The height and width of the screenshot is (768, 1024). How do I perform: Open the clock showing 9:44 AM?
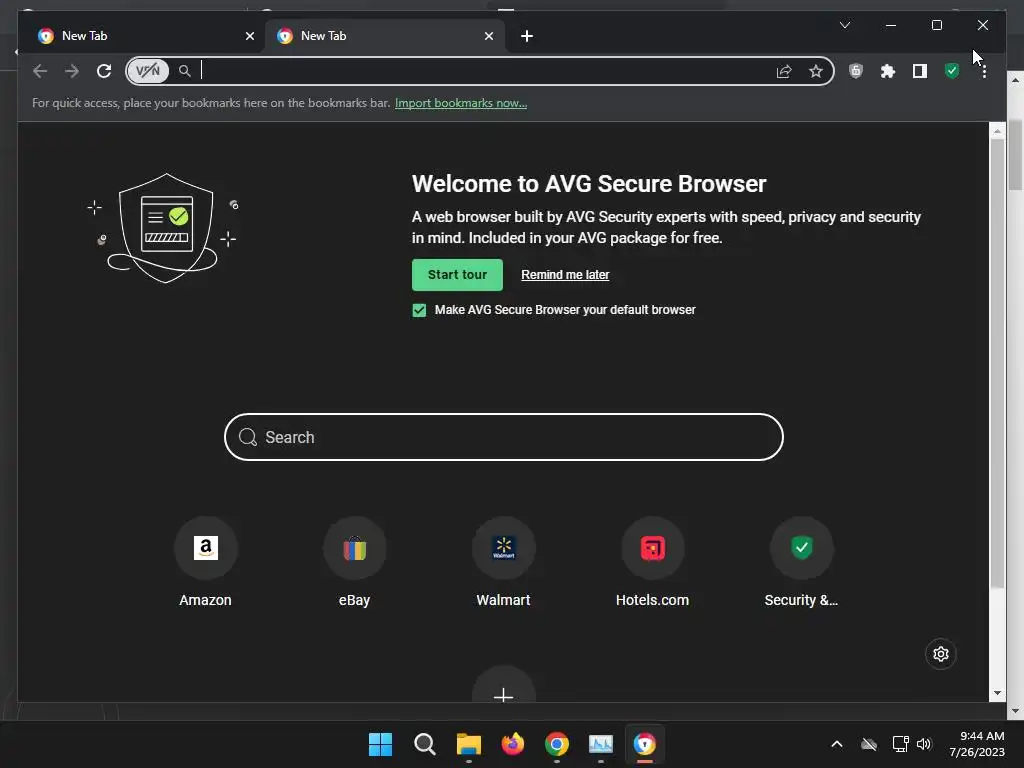pos(976,744)
